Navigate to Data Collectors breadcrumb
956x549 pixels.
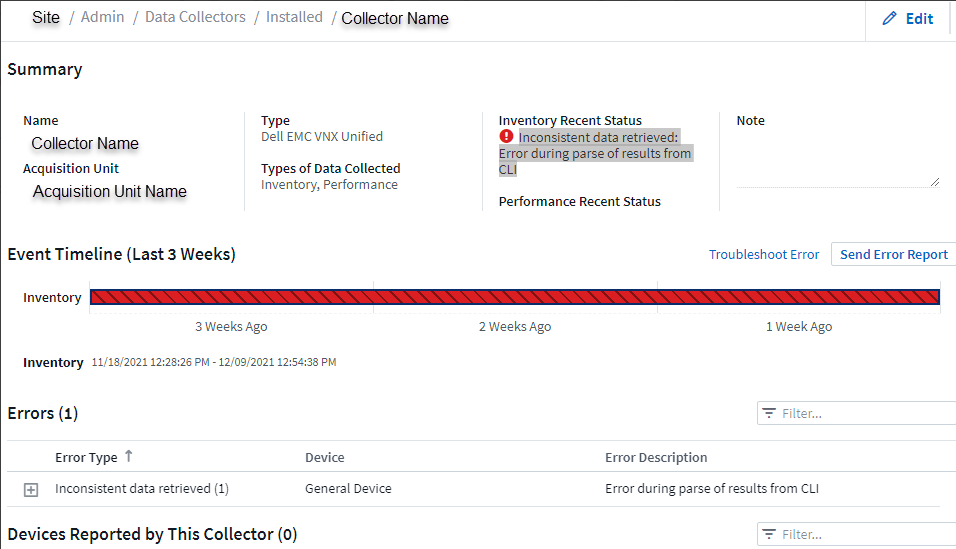coord(194,17)
